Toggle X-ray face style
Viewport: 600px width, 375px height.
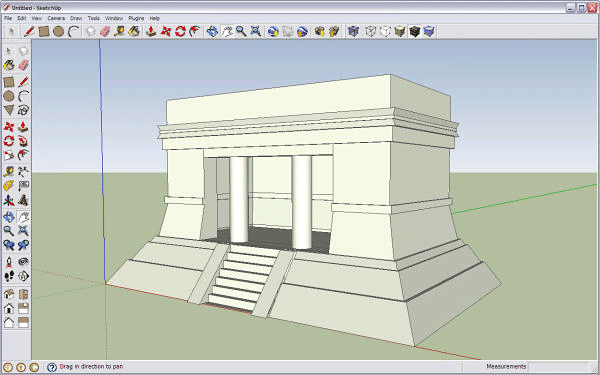[x=353, y=31]
